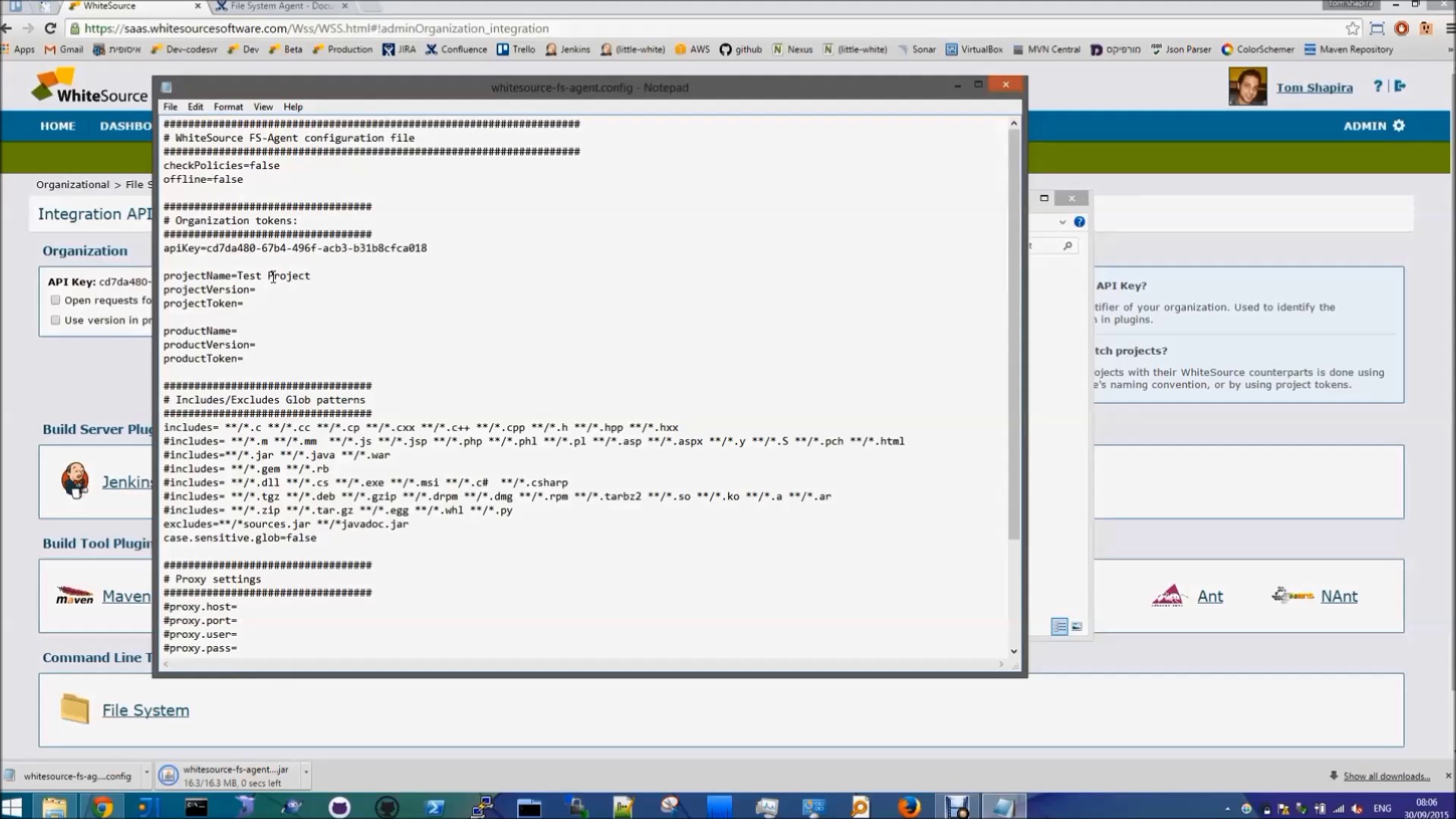The image size is (1456, 819).
Task: Open dropdown for whitesource-fs-agent.config download
Action: 146,773
